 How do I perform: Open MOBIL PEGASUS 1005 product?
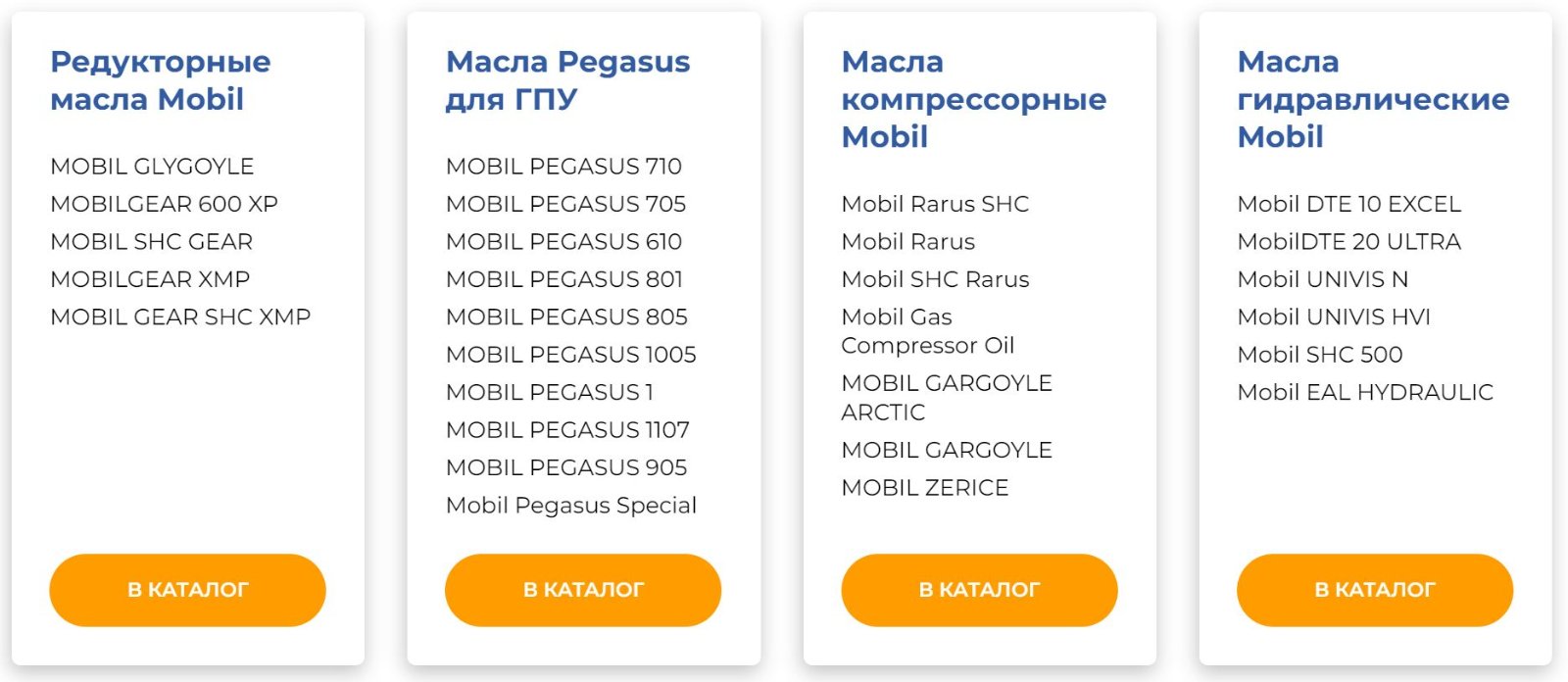click(x=571, y=355)
